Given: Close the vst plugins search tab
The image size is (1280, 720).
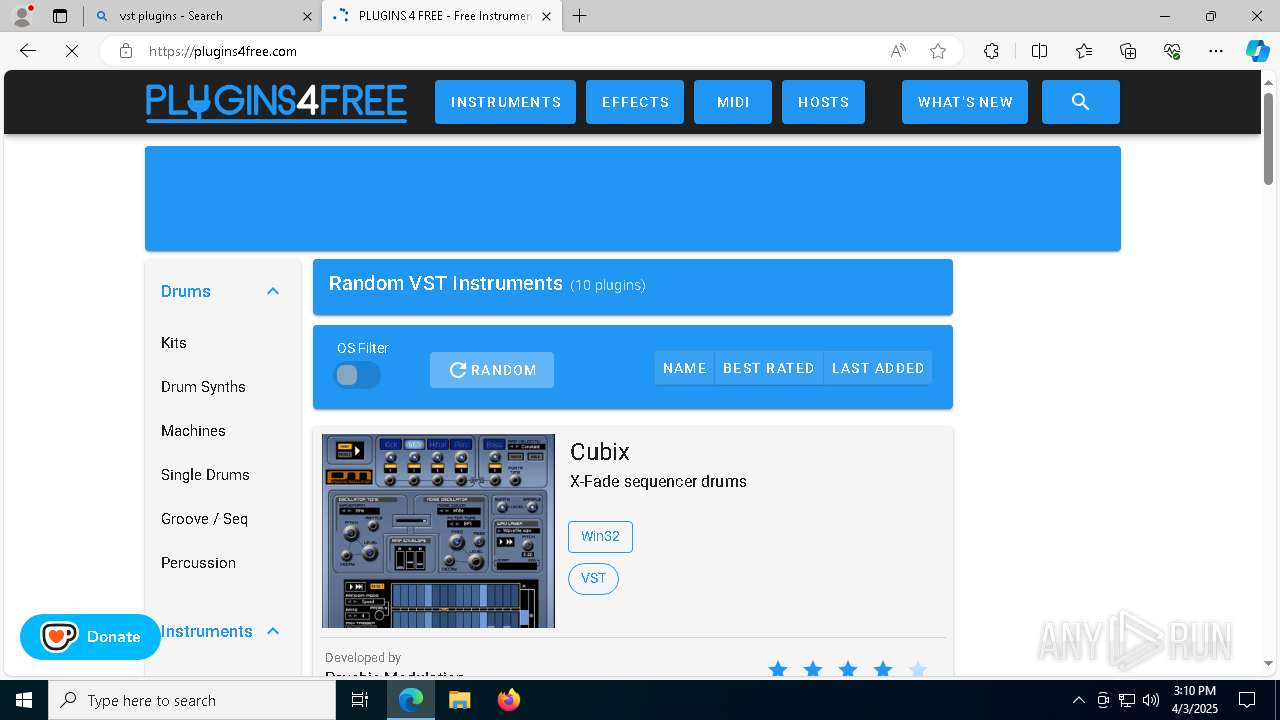Looking at the screenshot, I should pos(307,16).
